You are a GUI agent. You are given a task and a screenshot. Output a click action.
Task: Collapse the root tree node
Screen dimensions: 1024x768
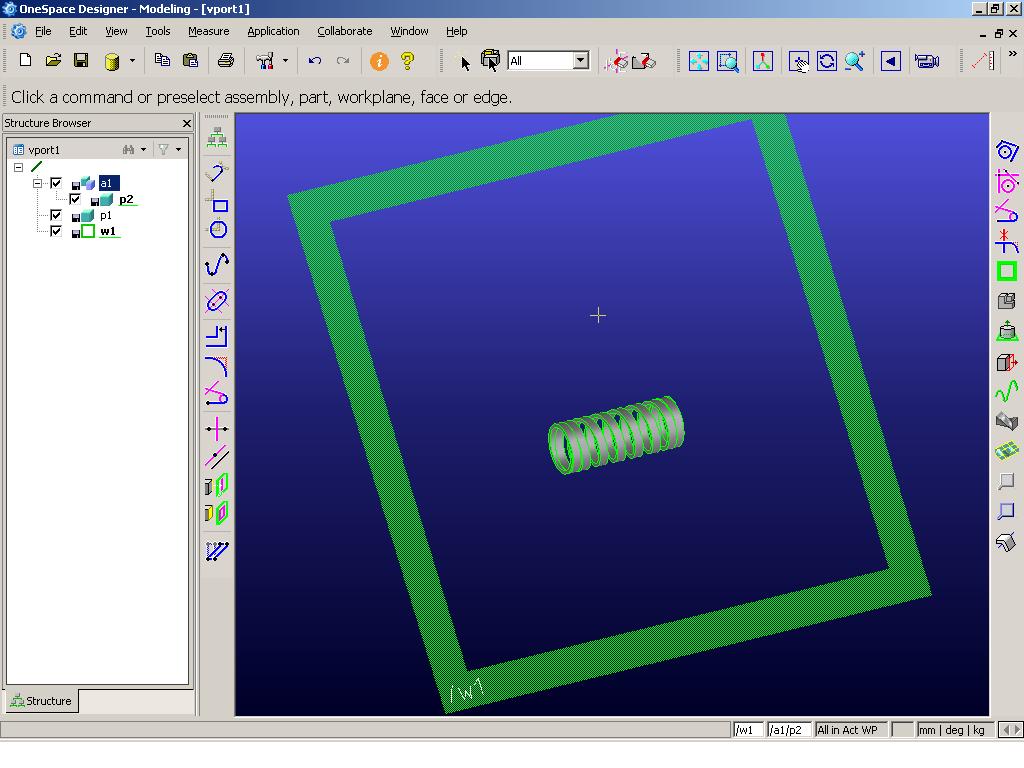coord(18,167)
